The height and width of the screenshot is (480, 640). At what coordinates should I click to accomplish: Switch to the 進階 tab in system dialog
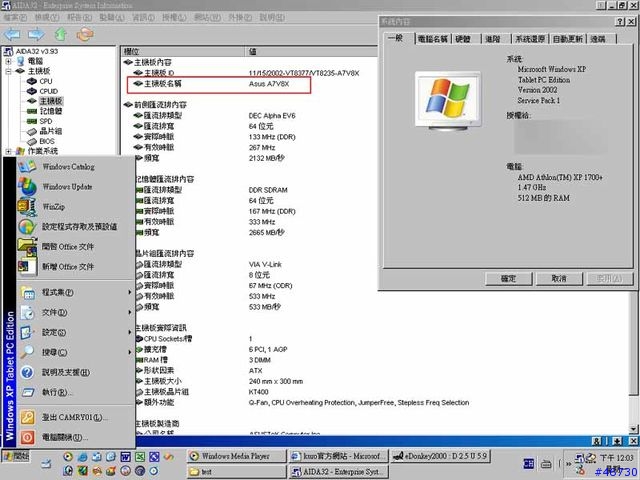click(x=493, y=39)
